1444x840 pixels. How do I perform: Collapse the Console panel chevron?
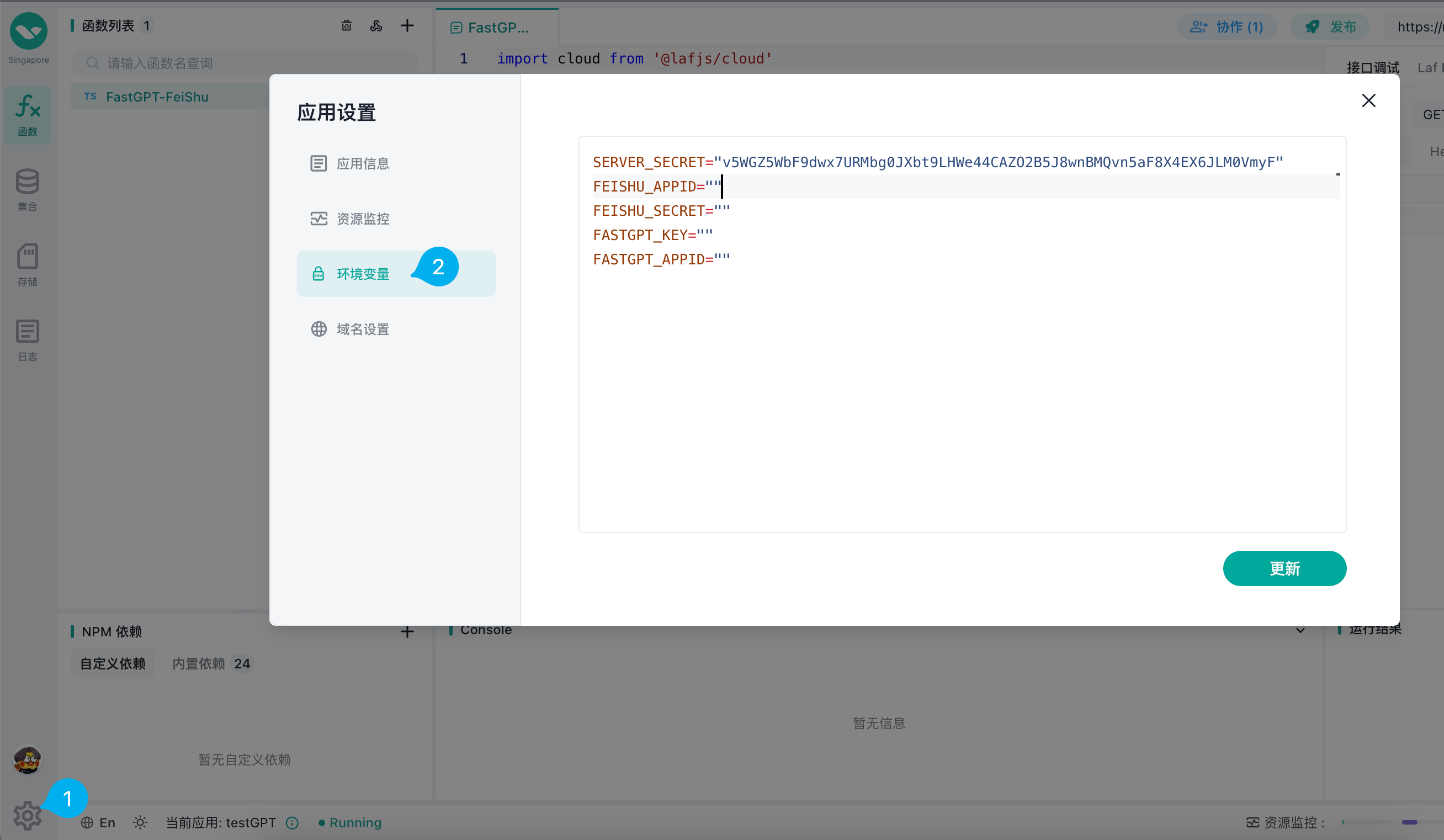click(x=1300, y=630)
